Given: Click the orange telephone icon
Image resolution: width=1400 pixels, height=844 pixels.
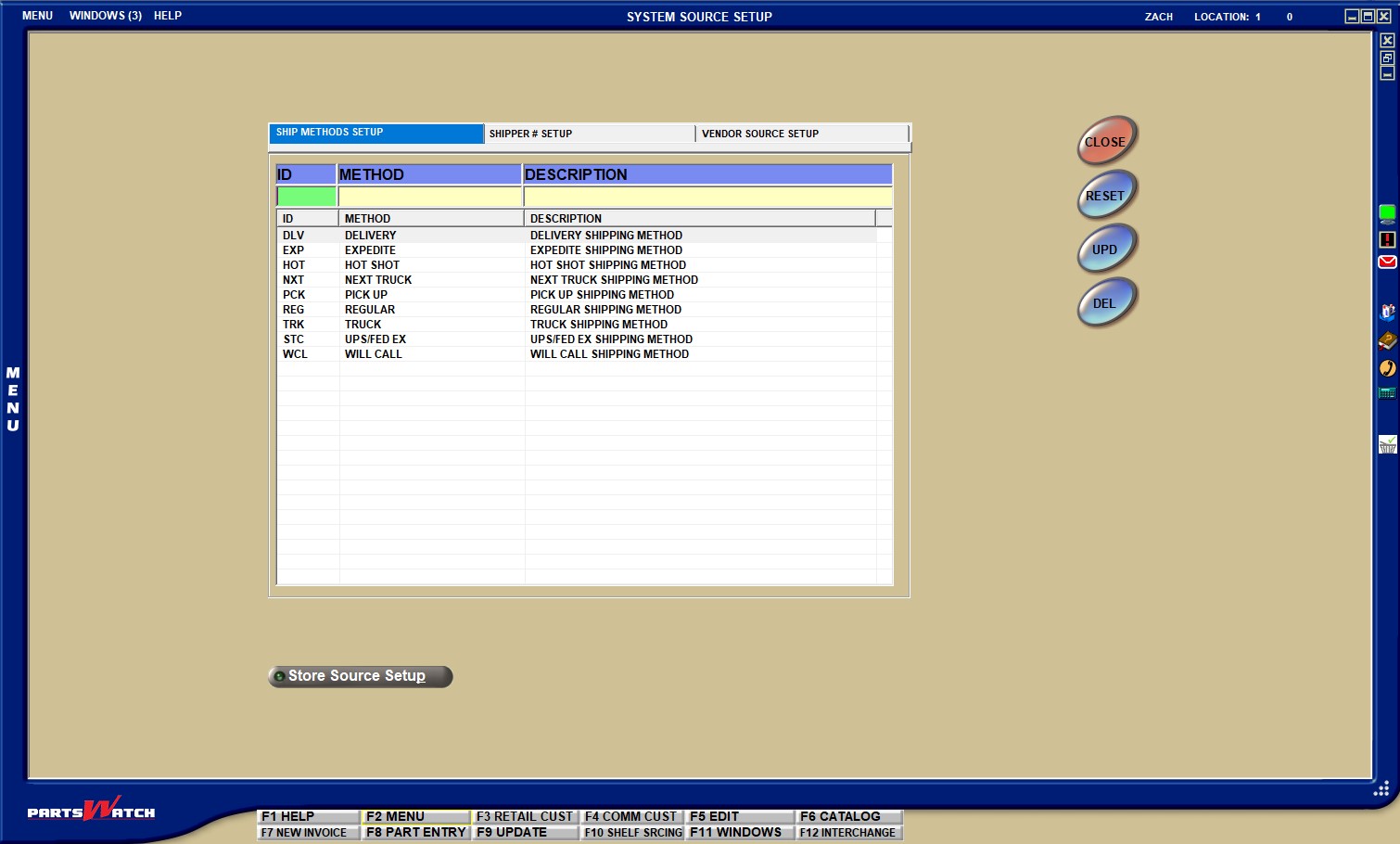Looking at the screenshot, I should [1387, 368].
